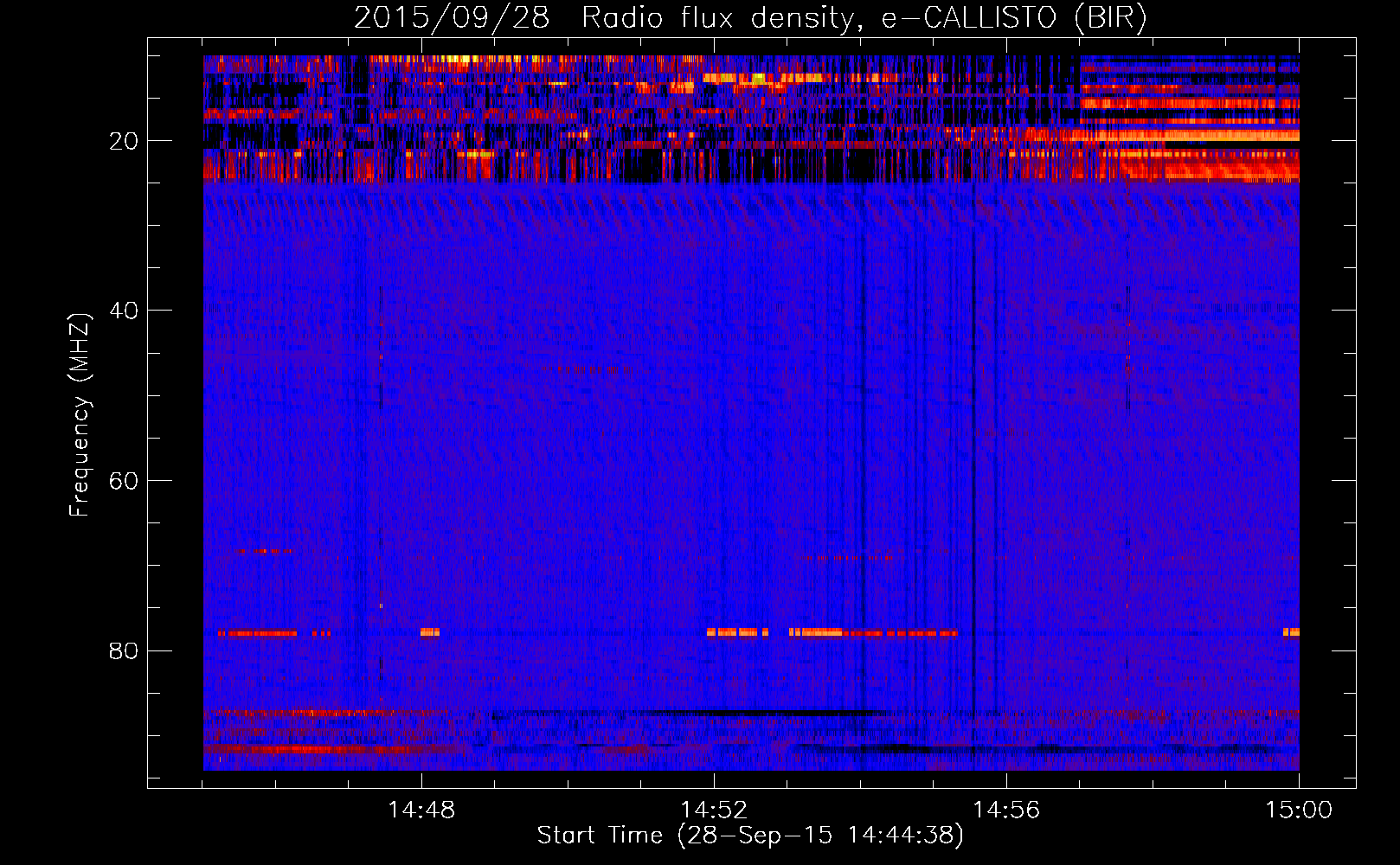1400x865 pixels.
Task: Click the "Frequency (MHZ)" axis label
Action: point(80,415)
